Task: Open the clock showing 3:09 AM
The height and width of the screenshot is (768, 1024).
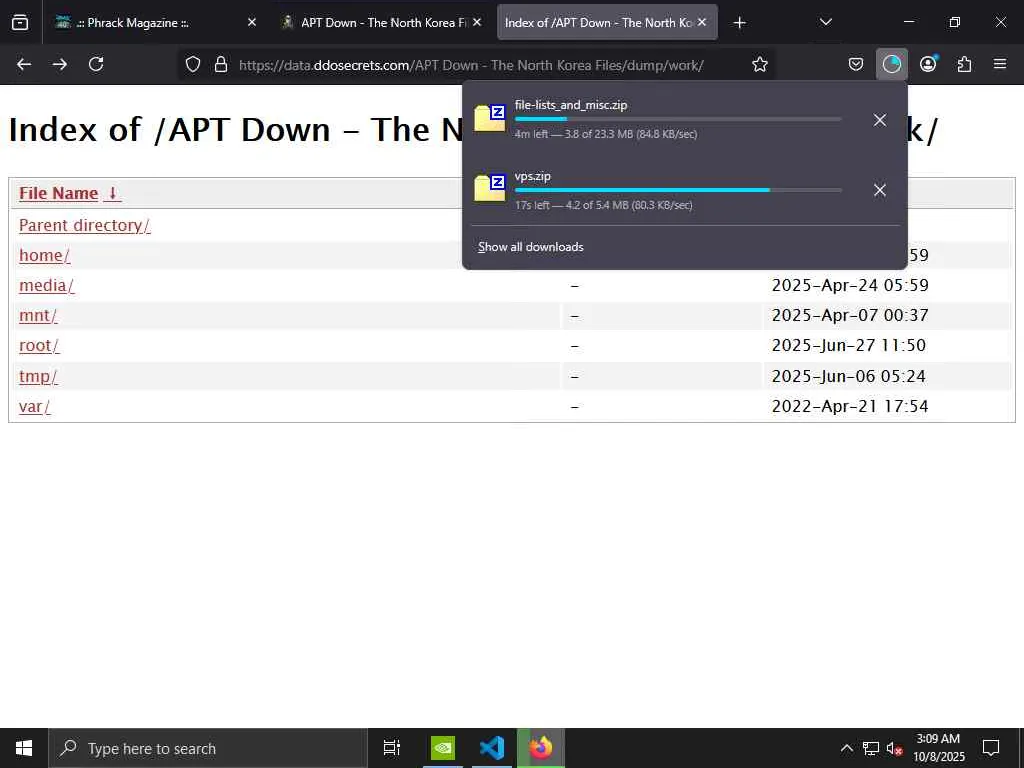Action: pyautogui.click(x=938, y=748)
